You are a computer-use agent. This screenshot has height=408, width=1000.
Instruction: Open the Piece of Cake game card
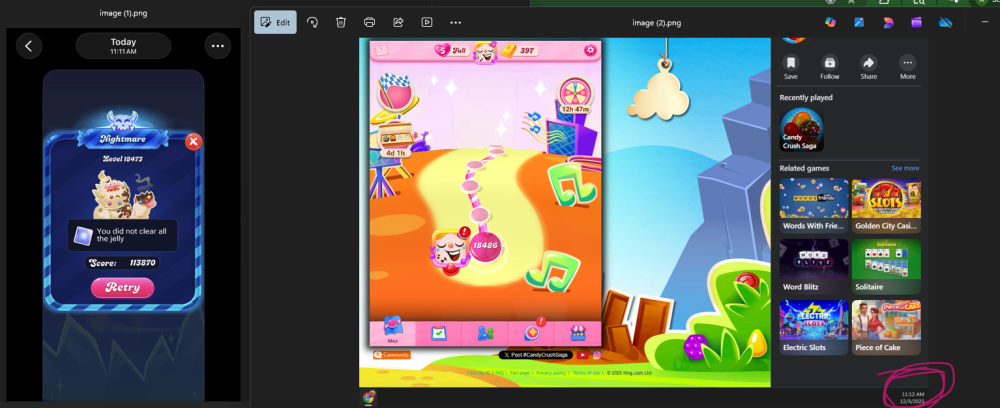(x=886, y=327)
